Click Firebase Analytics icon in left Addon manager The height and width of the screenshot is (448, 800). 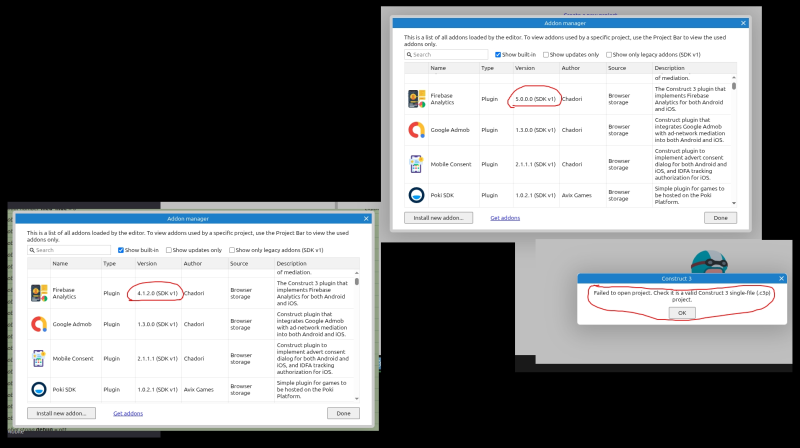click(39, 293)
